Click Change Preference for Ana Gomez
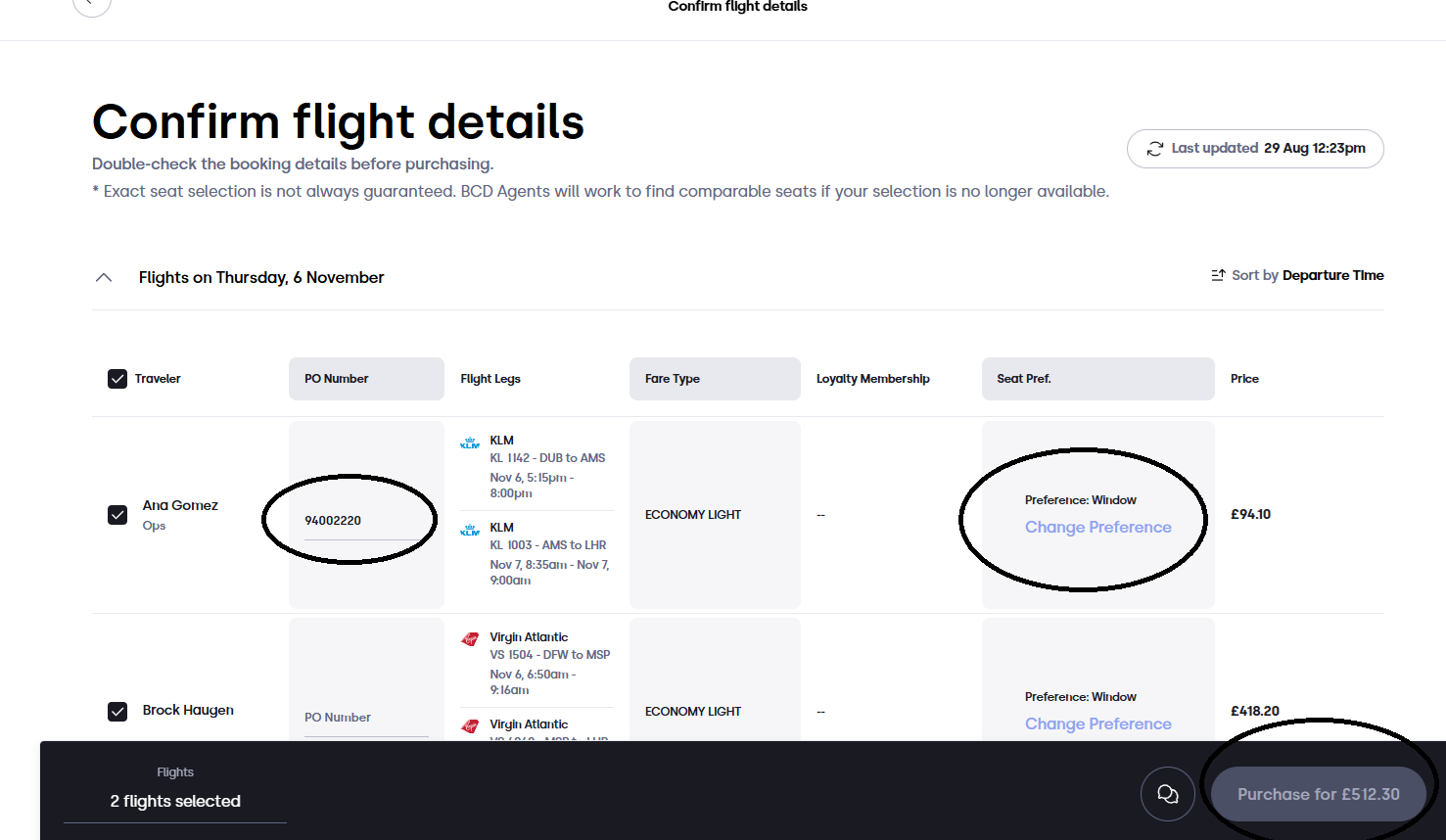1446x840 pixels. (1097, 527)
